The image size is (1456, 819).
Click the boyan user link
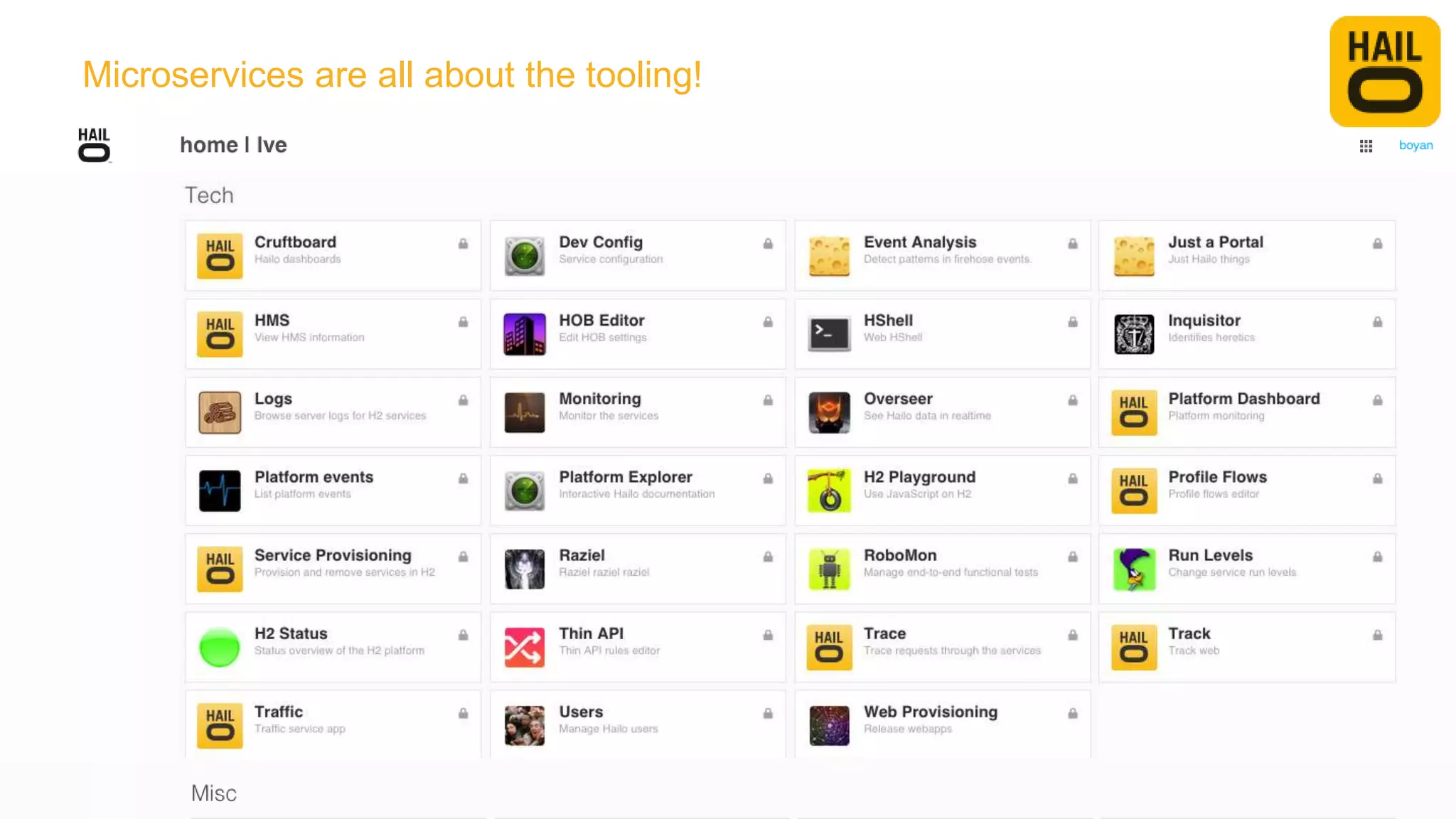(1415, 145)
